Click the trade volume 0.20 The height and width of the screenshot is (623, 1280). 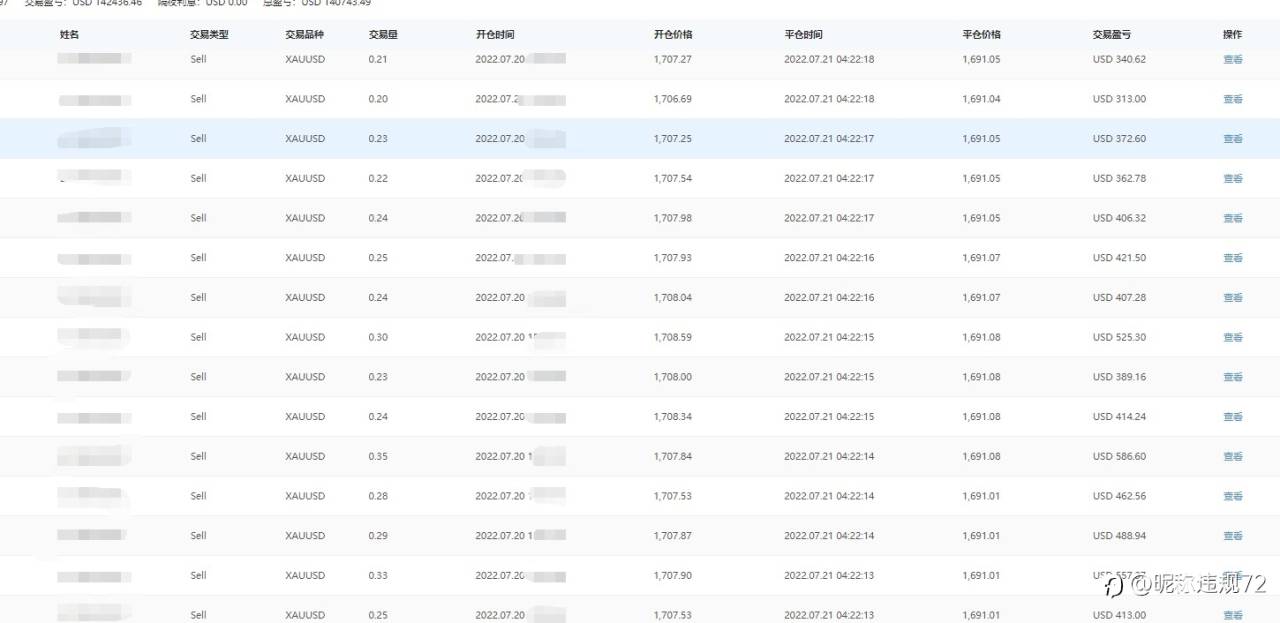pyautogui.click(x=378, y=99)
